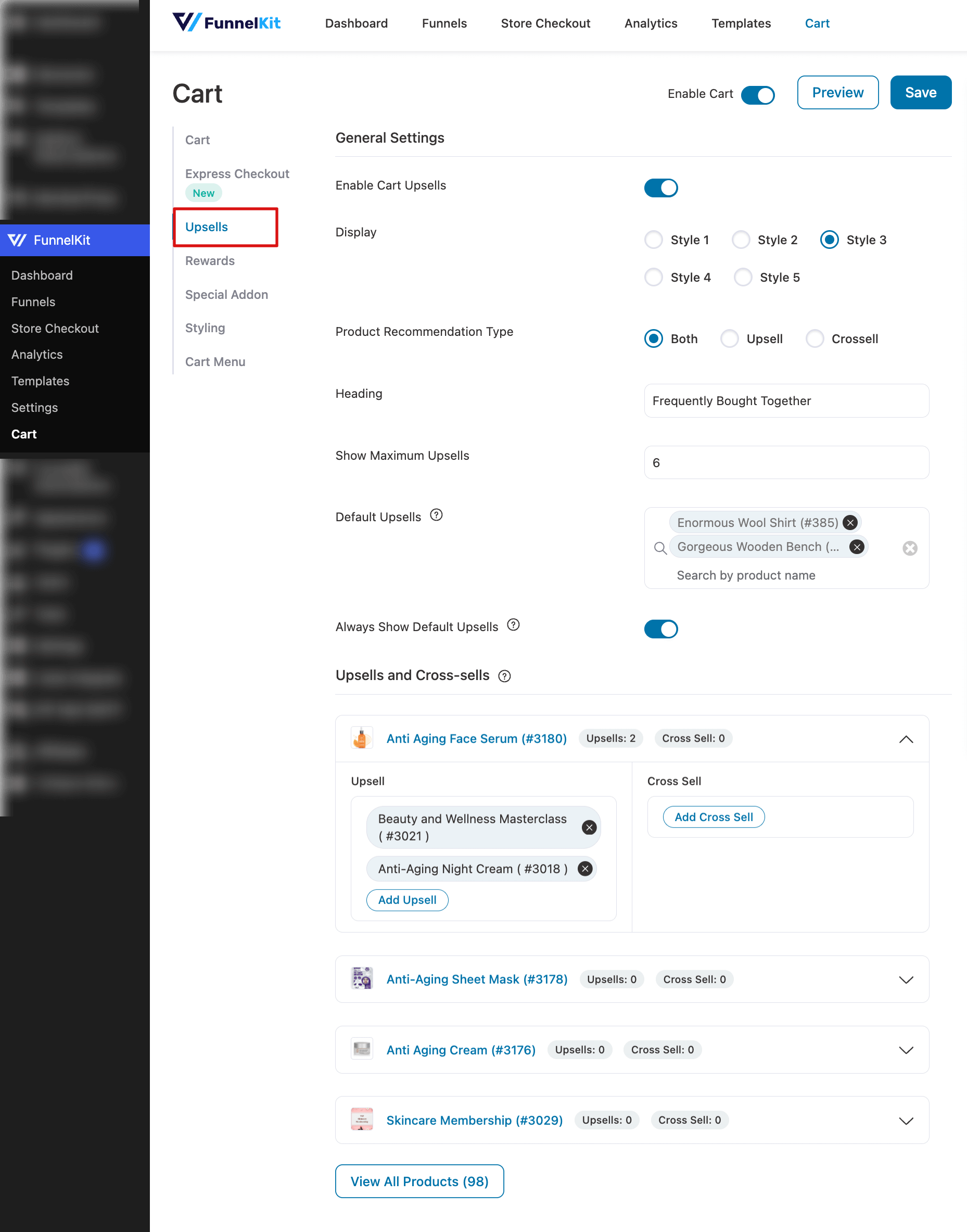Click help icon beside Upsells and Cross-sells
This screenshot has width=967, height=1232.
504,676
